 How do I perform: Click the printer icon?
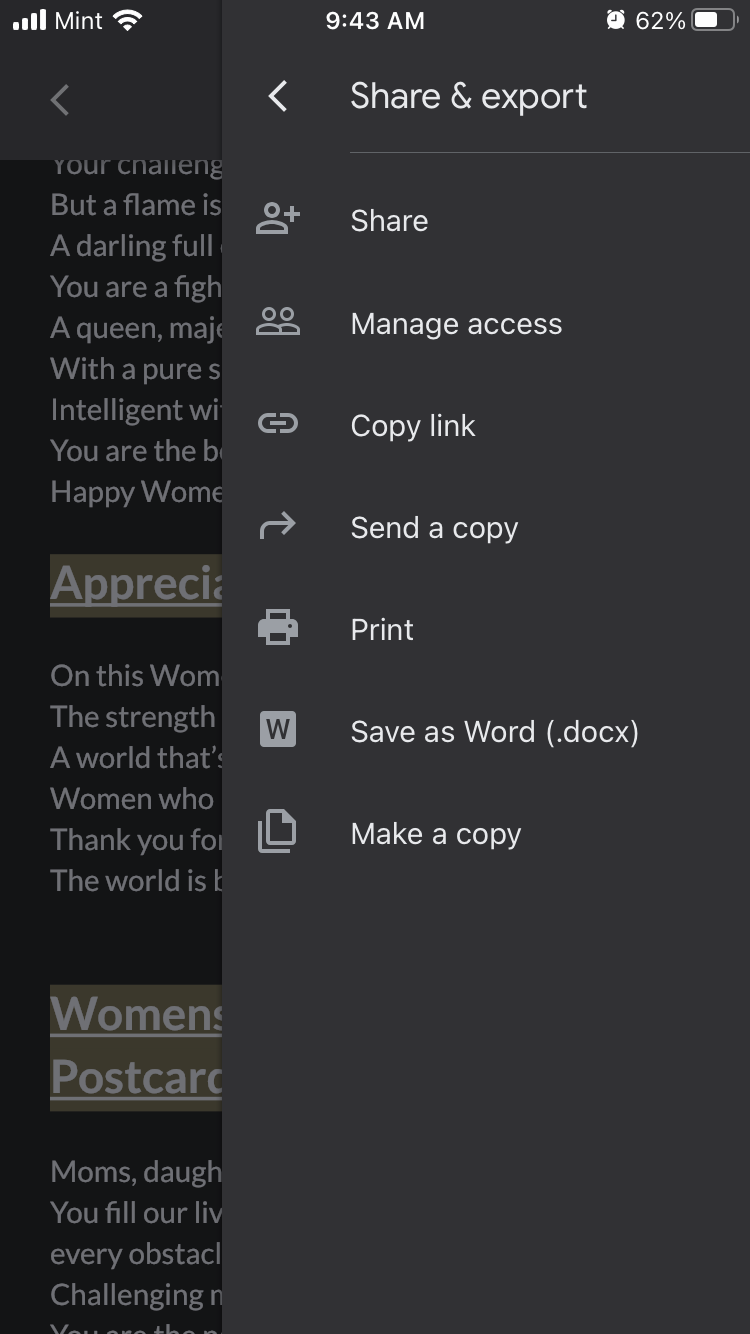click(278, 629)
